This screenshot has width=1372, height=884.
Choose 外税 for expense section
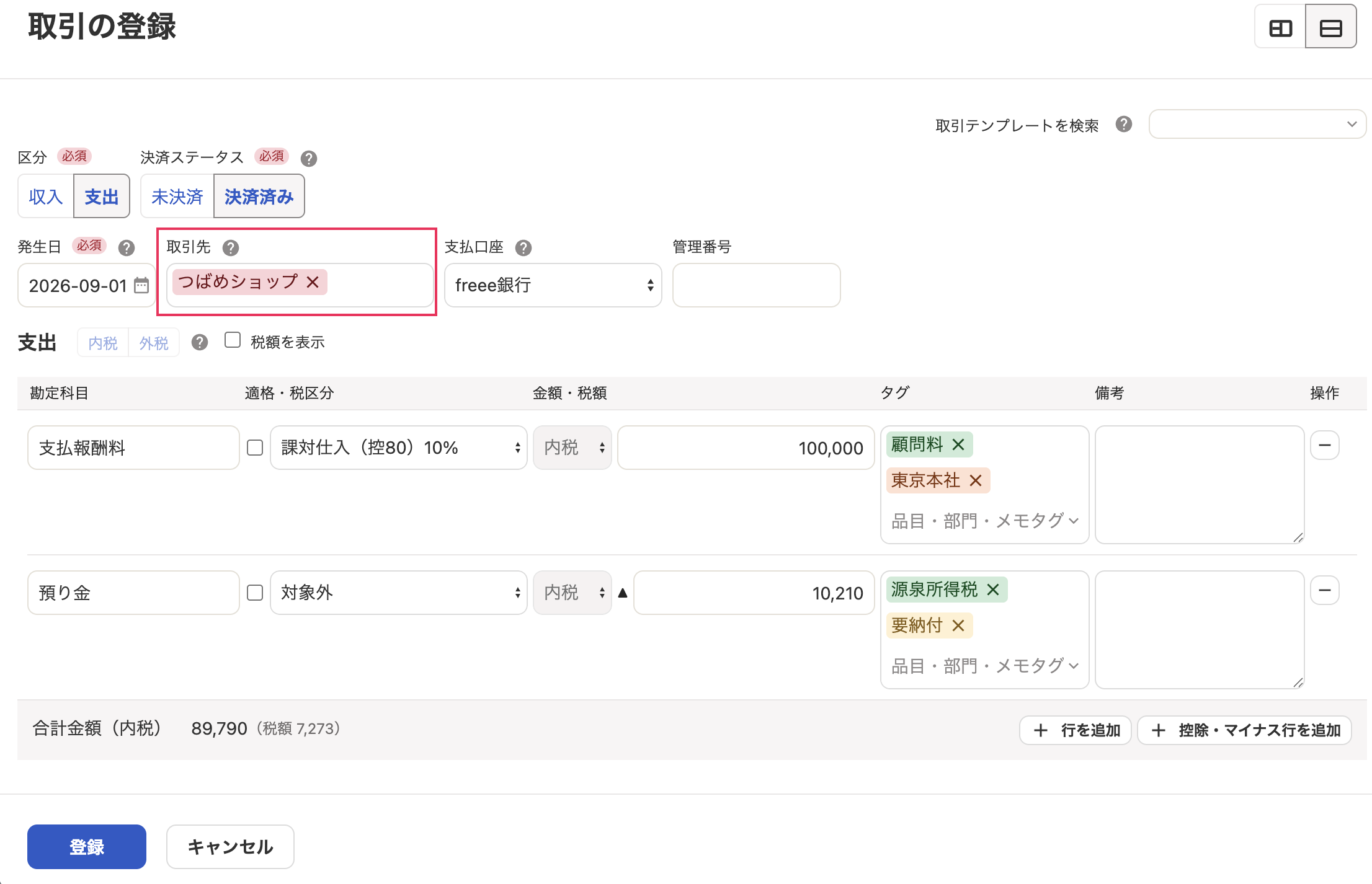coord(154,343)
